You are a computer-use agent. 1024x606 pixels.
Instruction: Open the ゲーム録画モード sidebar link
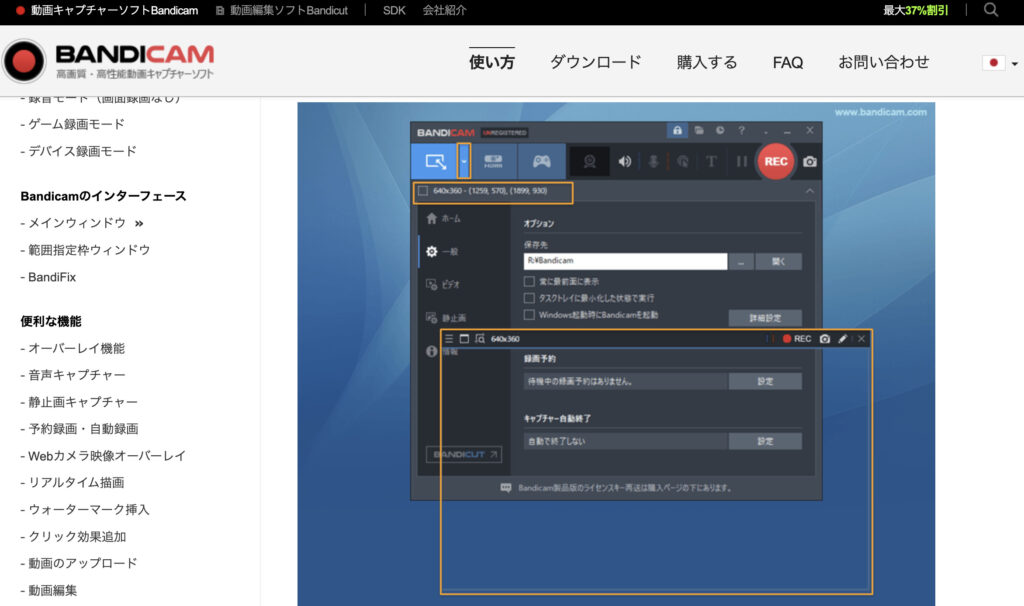[x=76, y=124]
